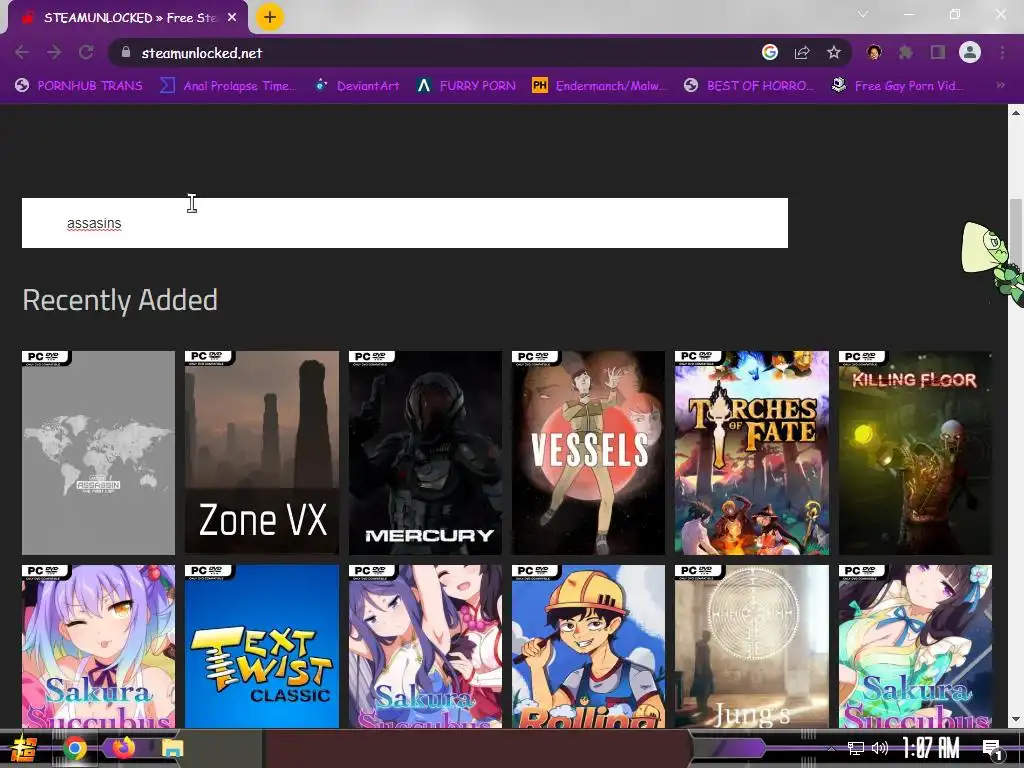Open the Chrome three-dot menu
The image size is (1024, 768).
(x=1002, y=52)
